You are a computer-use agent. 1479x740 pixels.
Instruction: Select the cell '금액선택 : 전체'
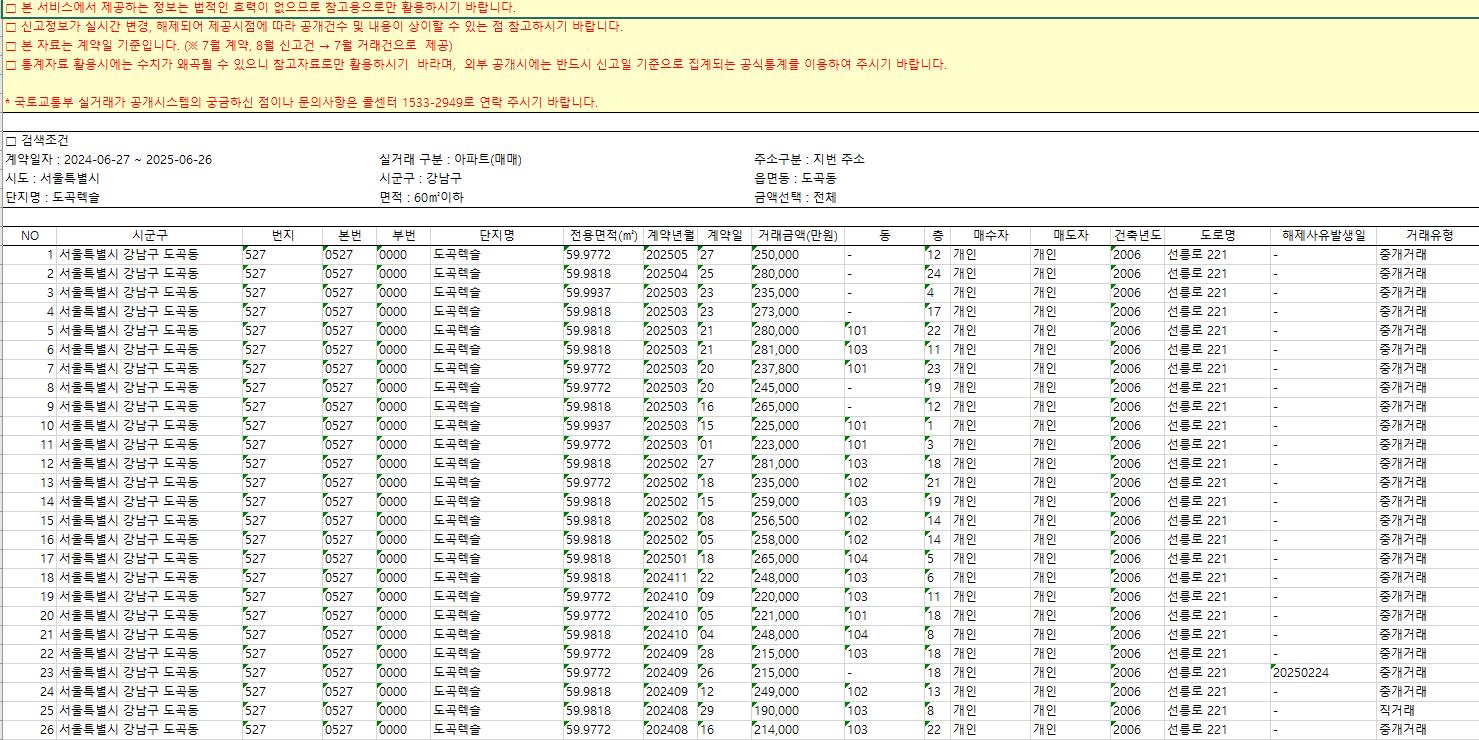tap(795, 198)
